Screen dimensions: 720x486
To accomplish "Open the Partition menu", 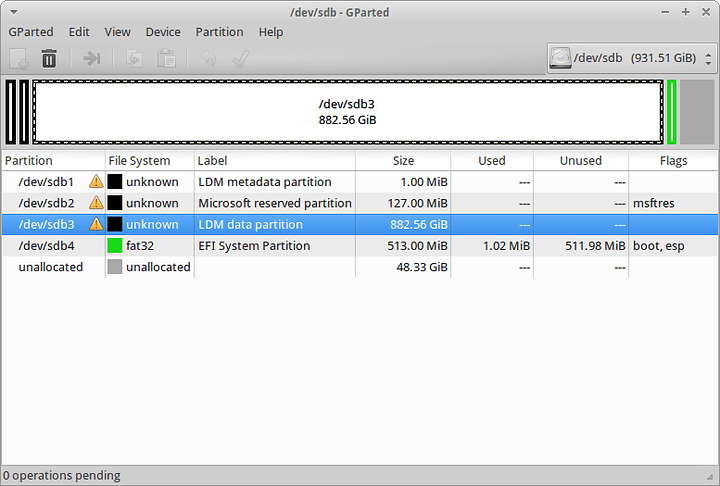I will (219, 32).
